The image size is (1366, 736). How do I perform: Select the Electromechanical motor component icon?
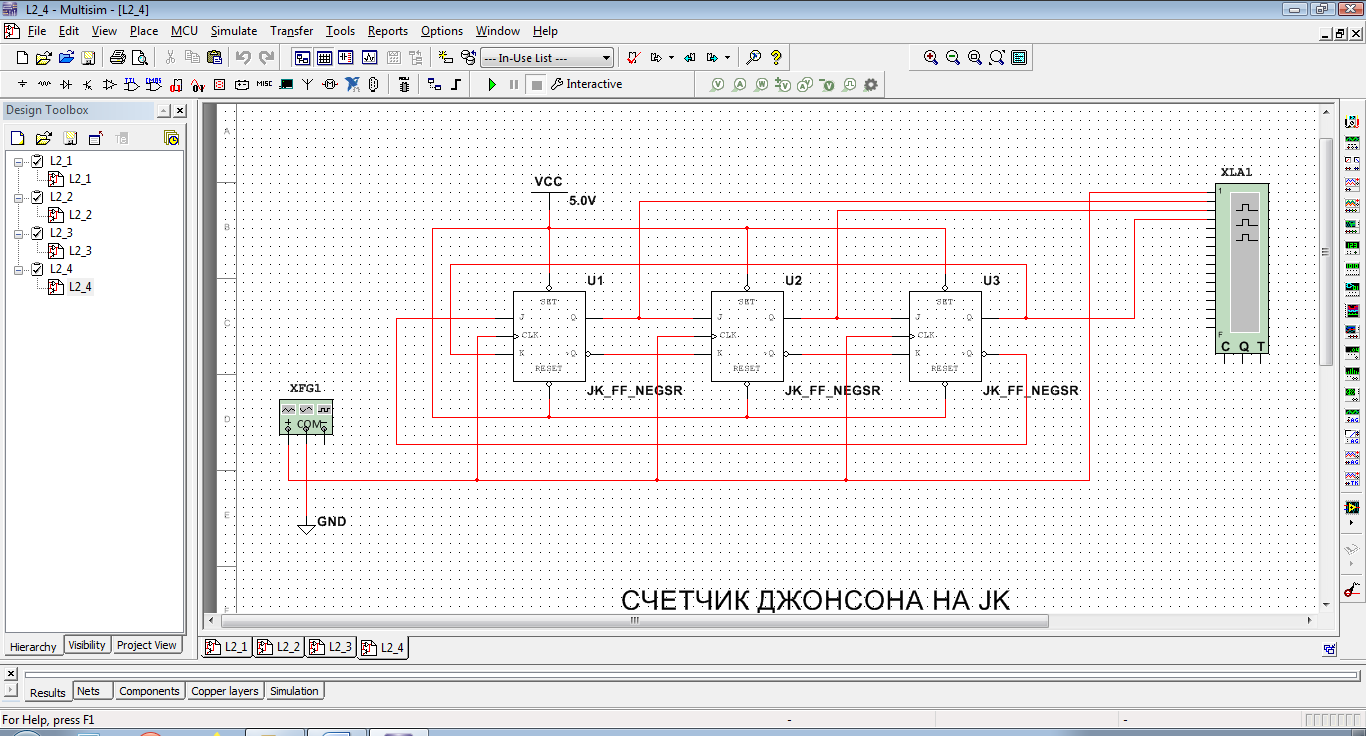330,85
